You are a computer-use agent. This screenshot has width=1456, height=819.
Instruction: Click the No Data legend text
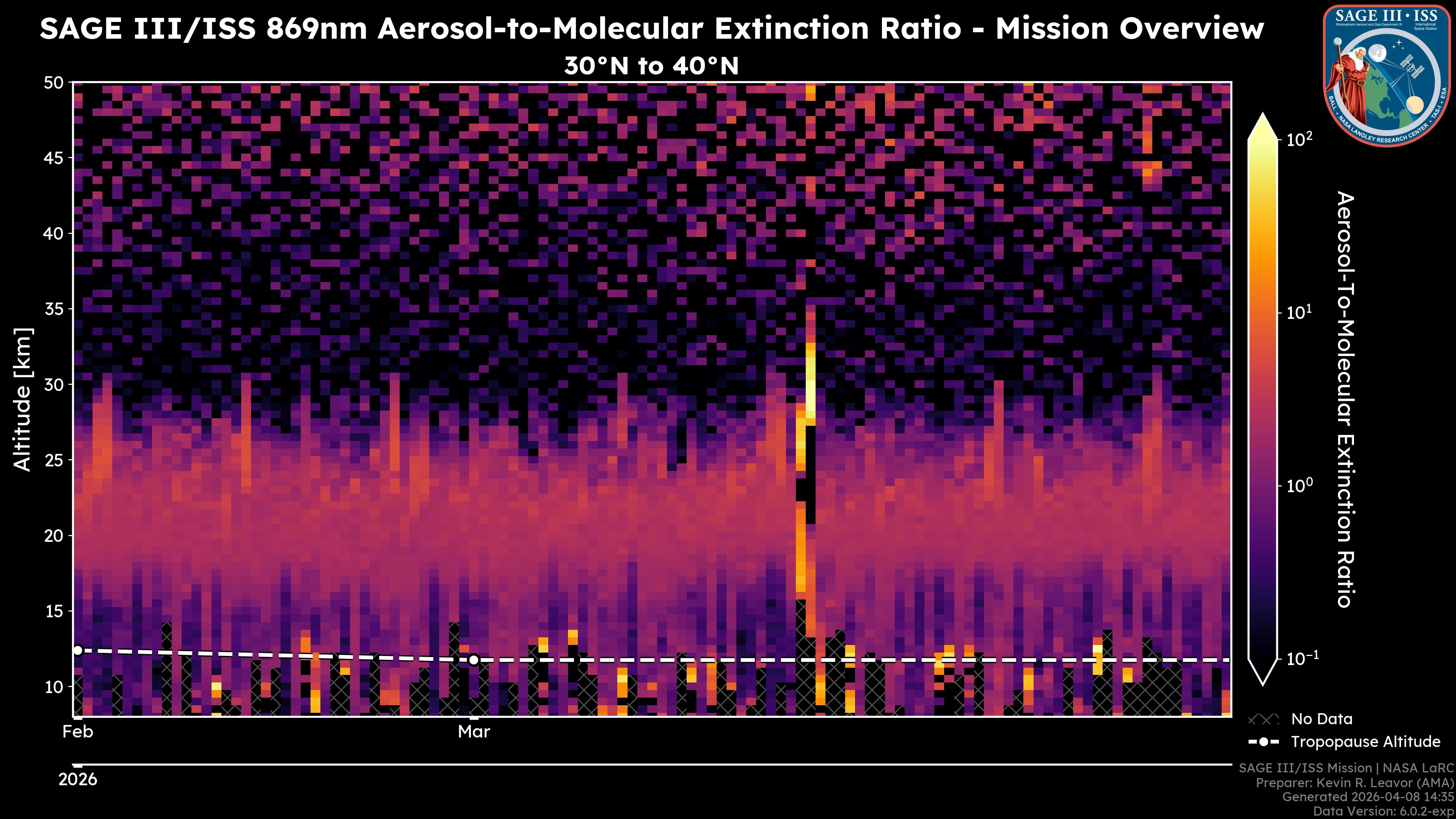coord(1321,720)
